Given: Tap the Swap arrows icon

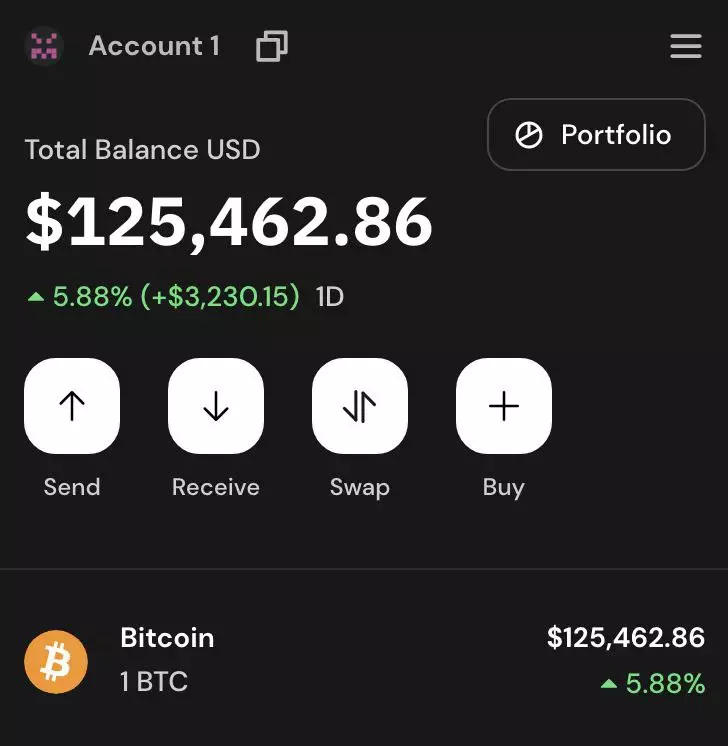Looking at the screenshot, I should [x=360, y=406].
